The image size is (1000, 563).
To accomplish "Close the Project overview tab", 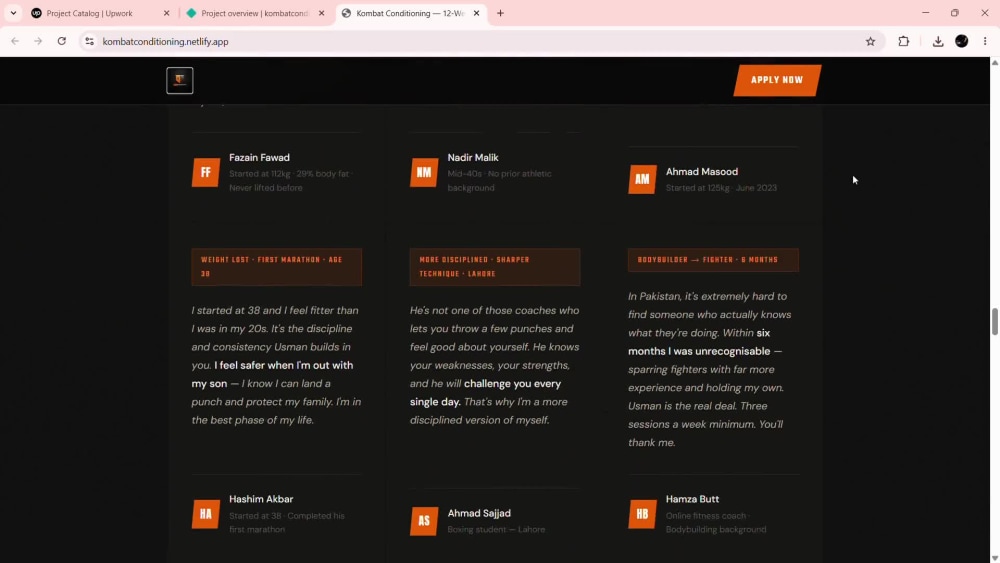I will coord(321,13).
